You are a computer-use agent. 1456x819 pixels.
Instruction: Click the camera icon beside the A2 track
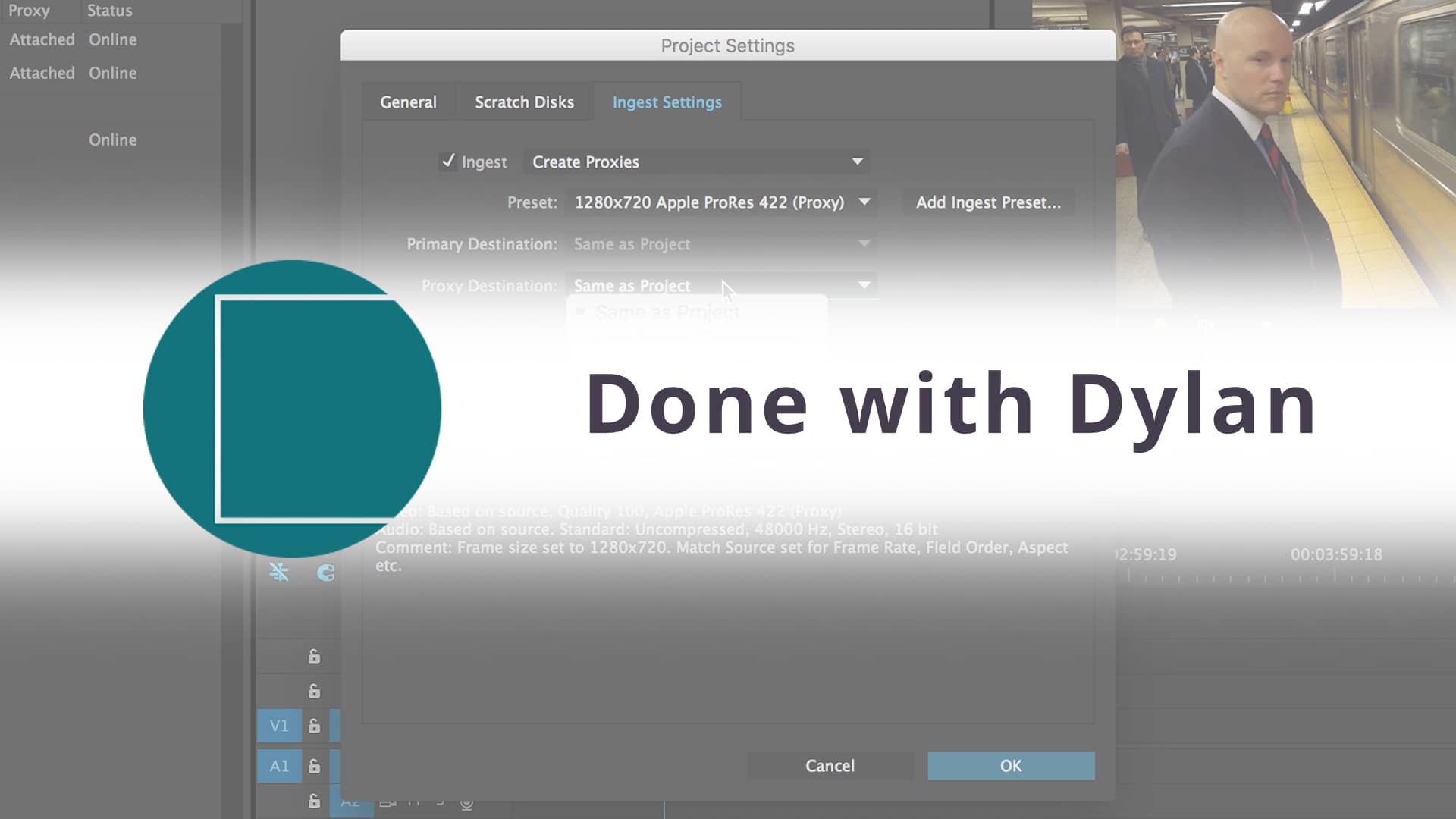point(388,803)
